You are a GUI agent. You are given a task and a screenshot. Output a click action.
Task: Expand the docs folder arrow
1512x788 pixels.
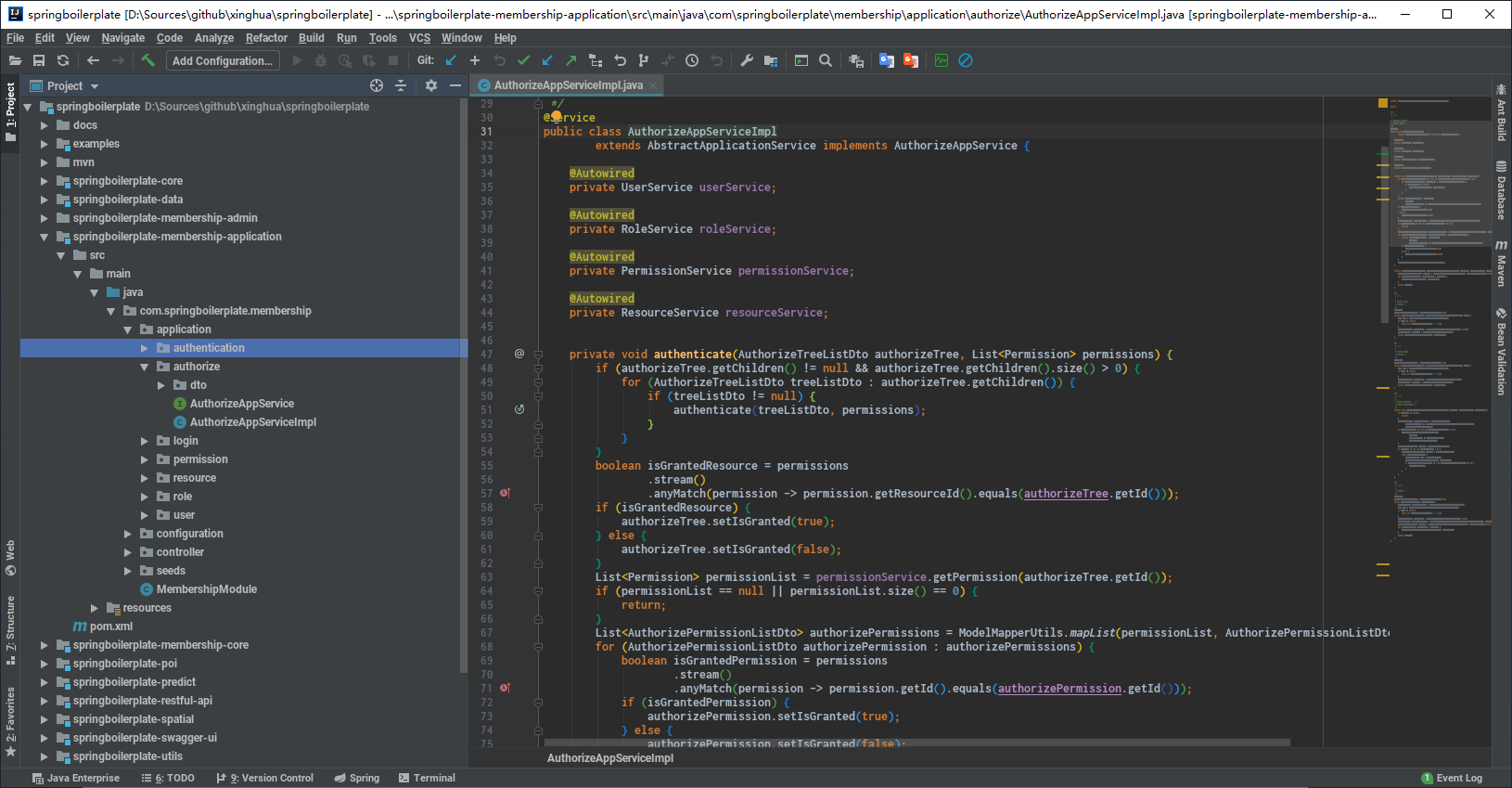point(44,125)
